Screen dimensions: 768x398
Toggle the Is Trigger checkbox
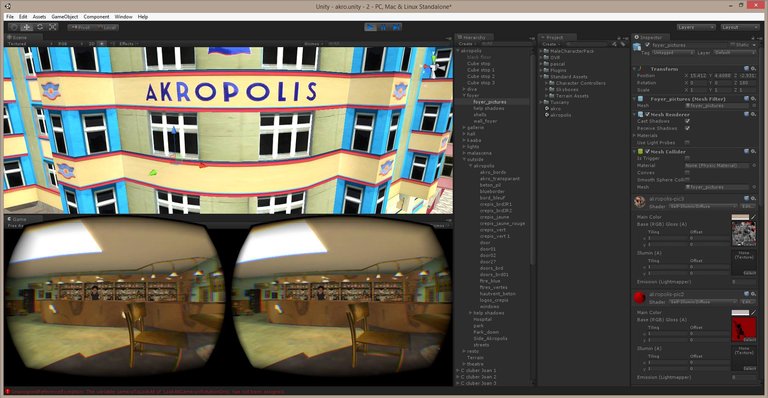(687, 159)
